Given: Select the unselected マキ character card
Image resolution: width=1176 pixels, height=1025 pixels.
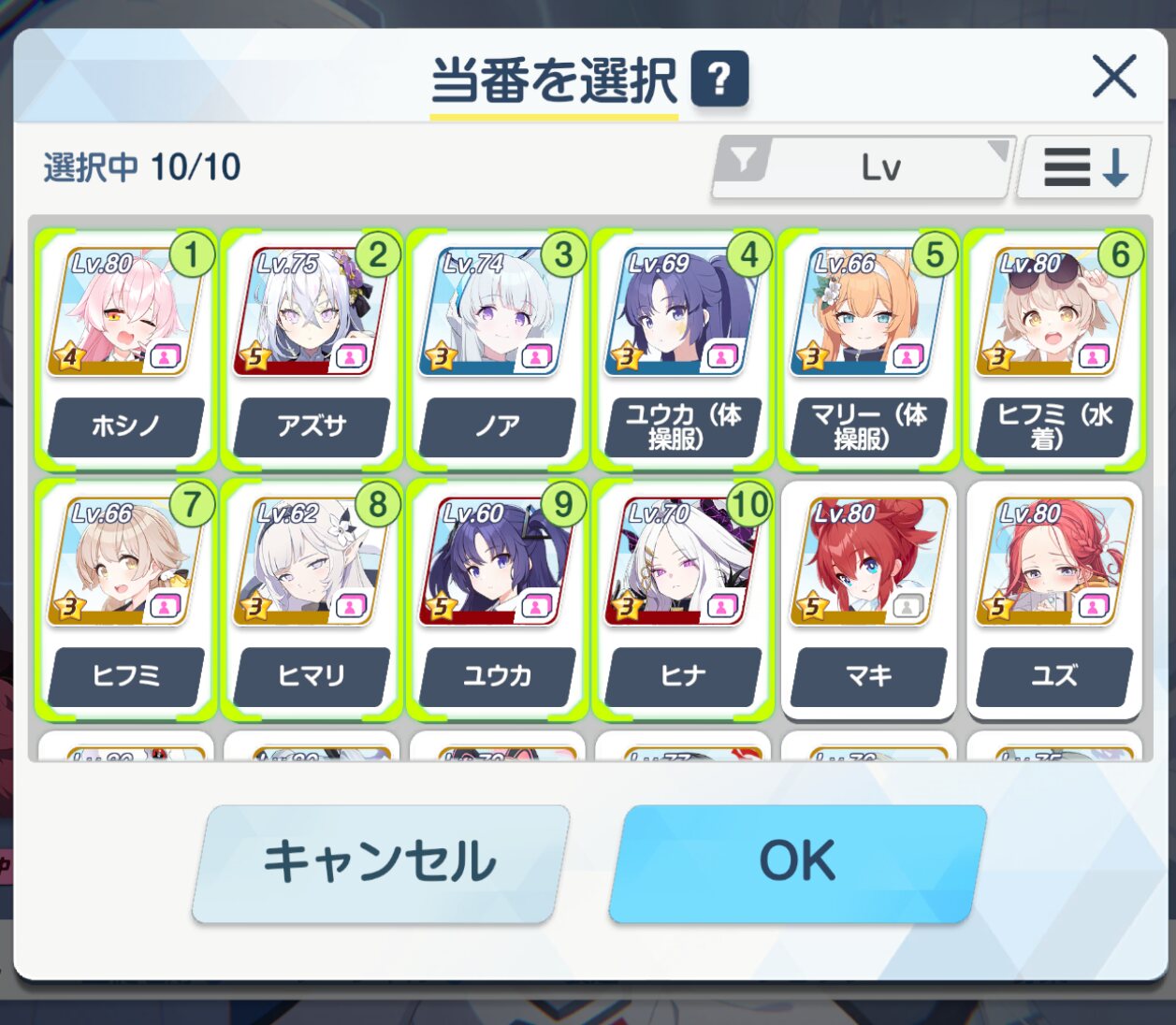Looking at the screenshot, I should [868, 600].
